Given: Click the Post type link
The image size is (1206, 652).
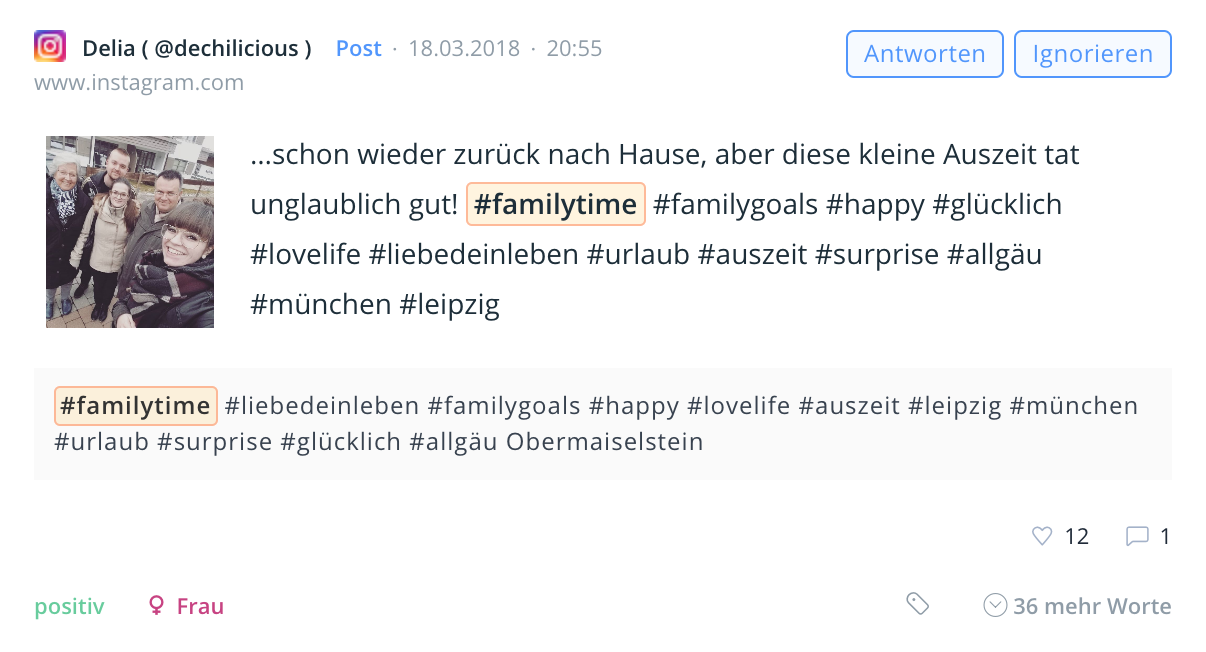Looking at the screenshot, I should (x=358, y=48).
